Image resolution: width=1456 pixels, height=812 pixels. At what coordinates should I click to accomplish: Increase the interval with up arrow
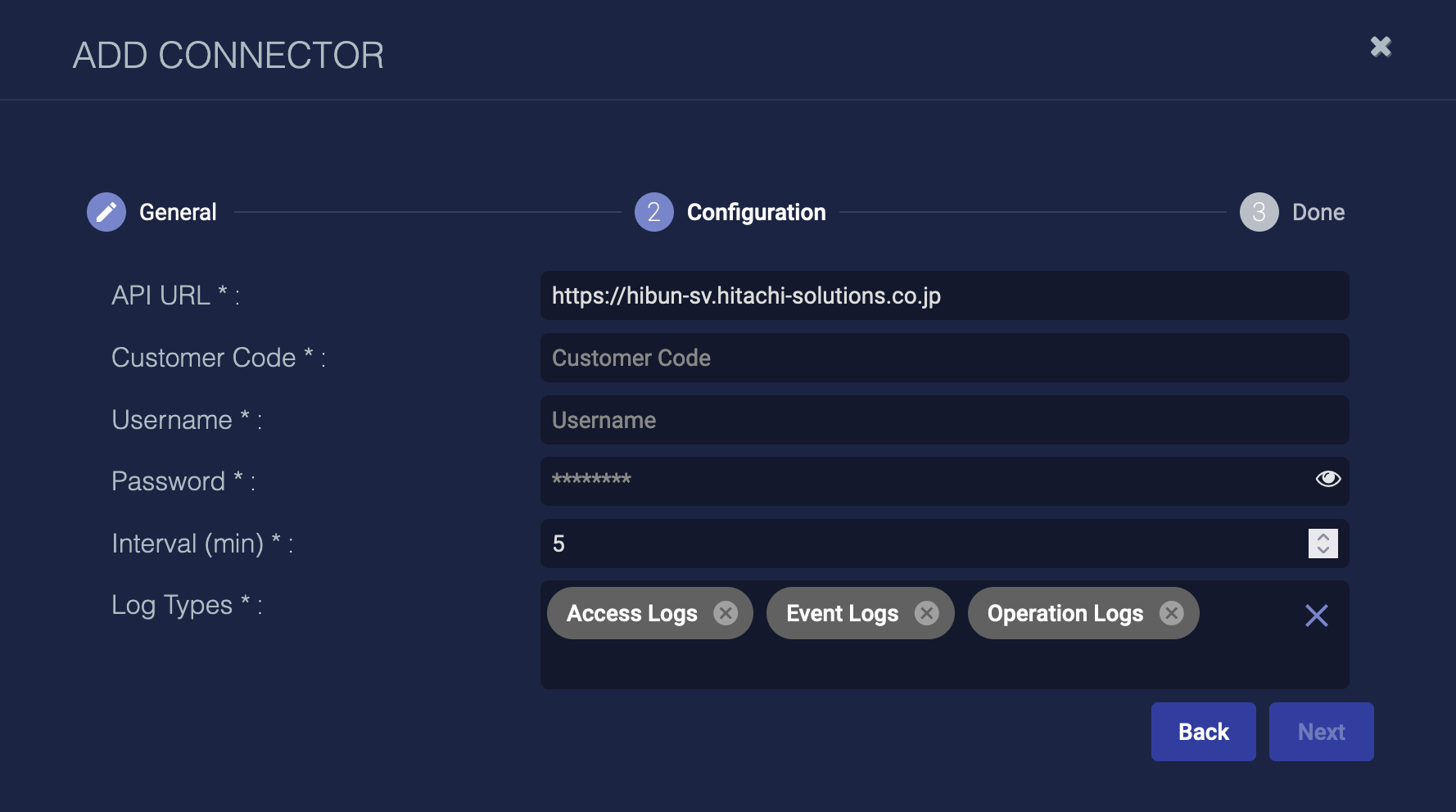(x=1323, y=537)
